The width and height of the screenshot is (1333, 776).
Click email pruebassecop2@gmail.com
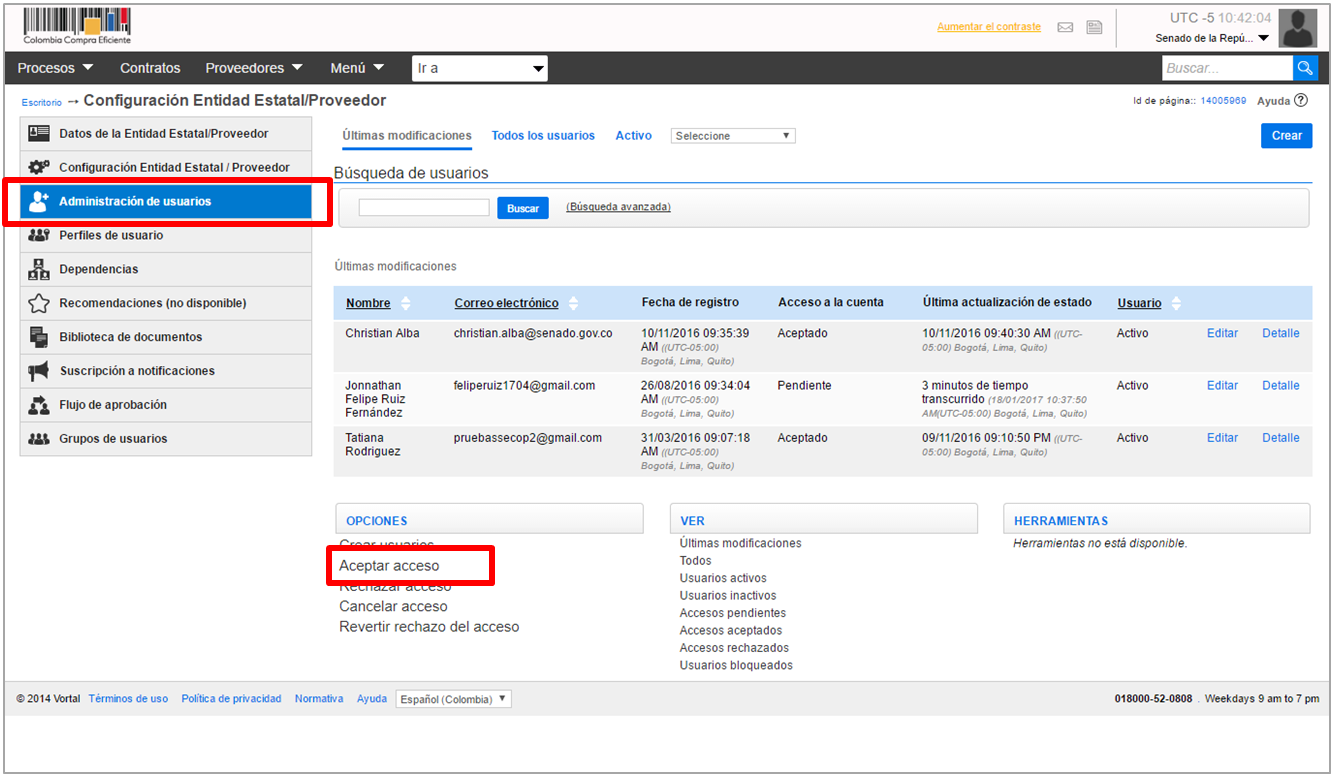[x=528, y=437]
